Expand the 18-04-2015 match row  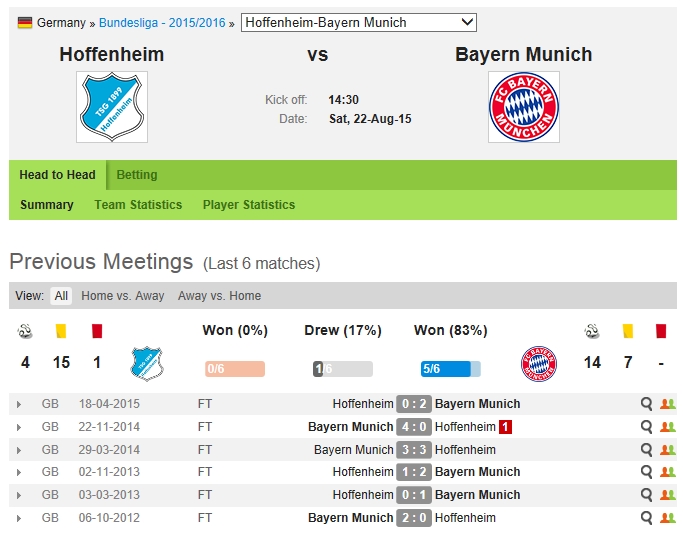(18, 404)
